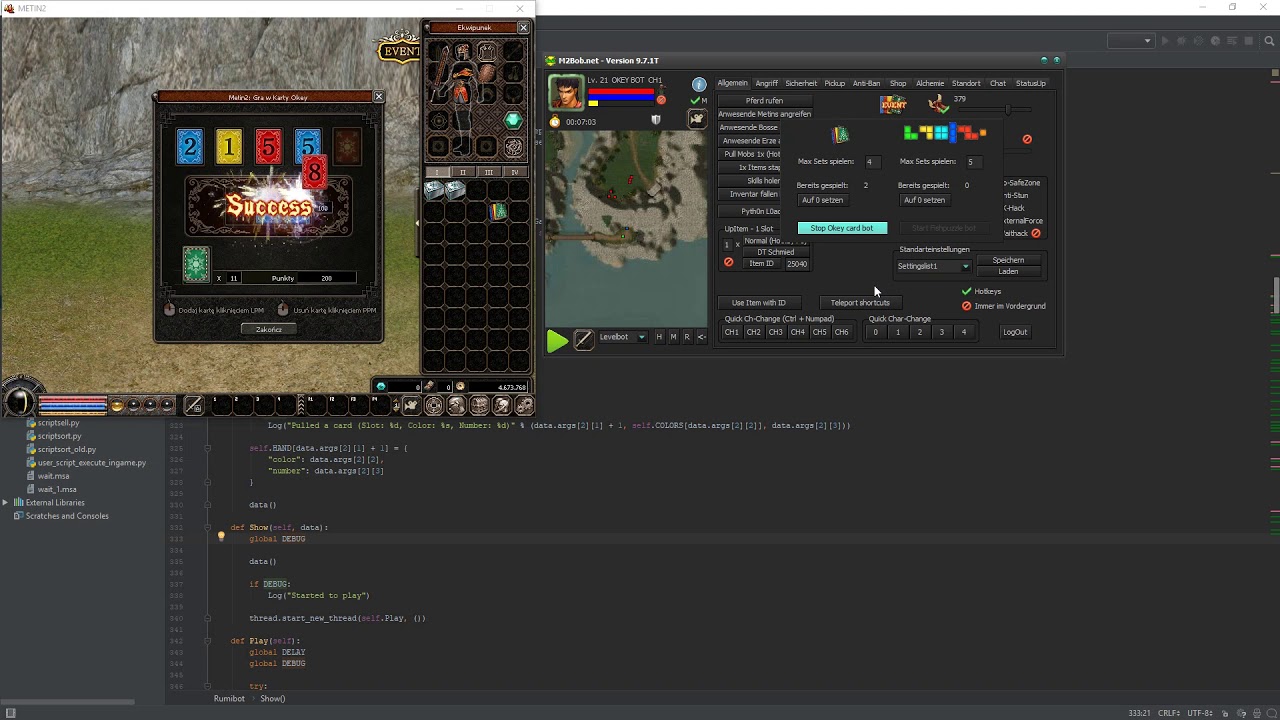This screenshot has width=1280, height=720.
Task: Click the stopwatch icon next to 00:07:03
Action: coord(555,122)
